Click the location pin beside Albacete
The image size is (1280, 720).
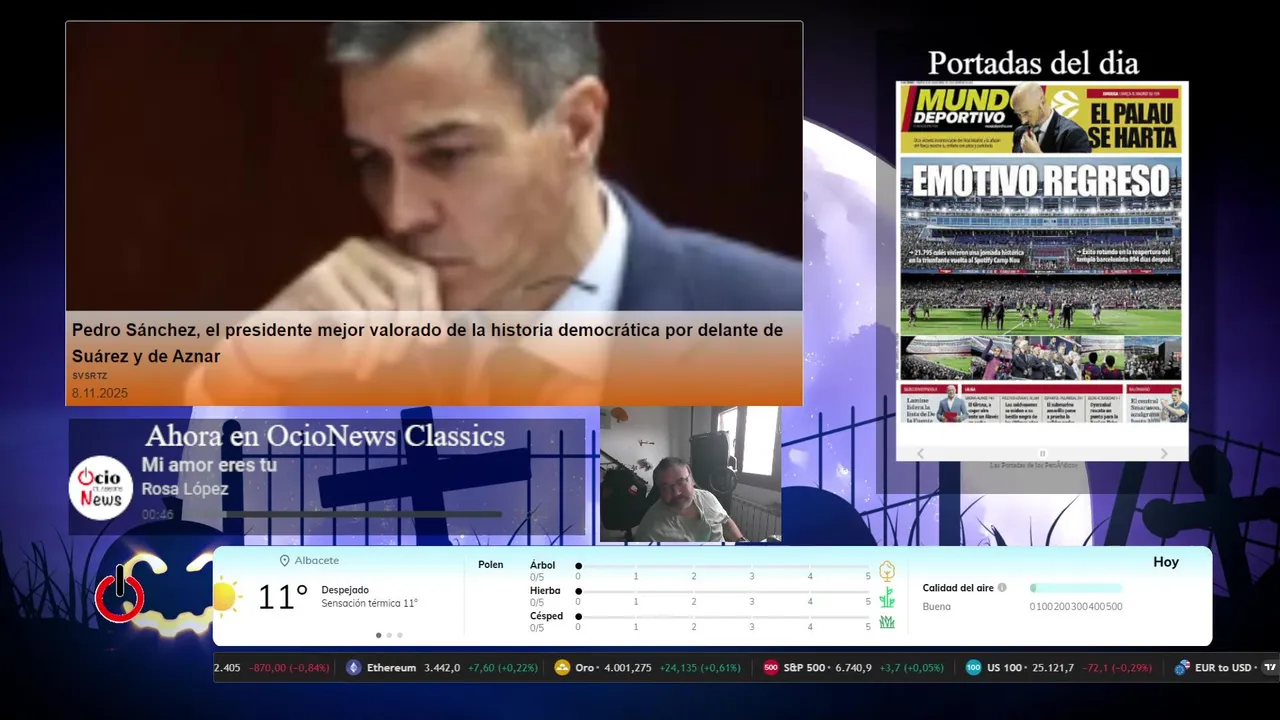pyautogui.click(x=285, y=561)
